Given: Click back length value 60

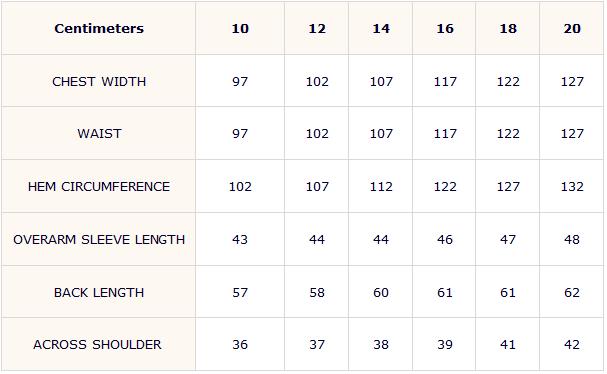Looking at the screenshot, I should click(x=381, y=293).
